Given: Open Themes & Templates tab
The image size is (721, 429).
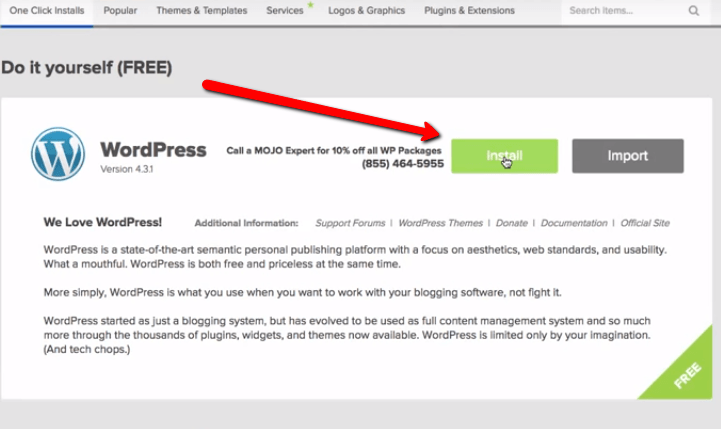Looking at the screenshot, I should [201, 11].
